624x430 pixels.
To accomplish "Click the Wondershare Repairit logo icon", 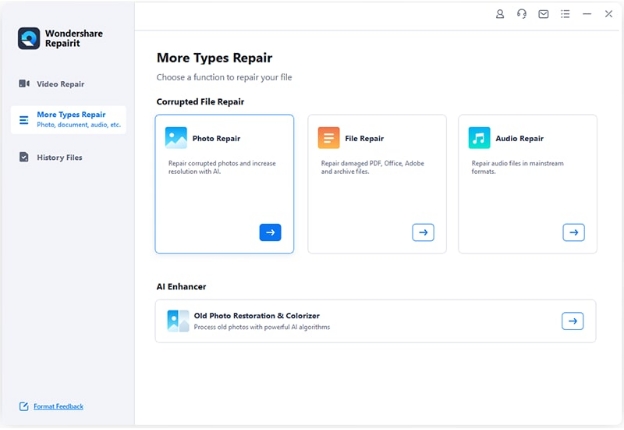I will pos(29,38).
